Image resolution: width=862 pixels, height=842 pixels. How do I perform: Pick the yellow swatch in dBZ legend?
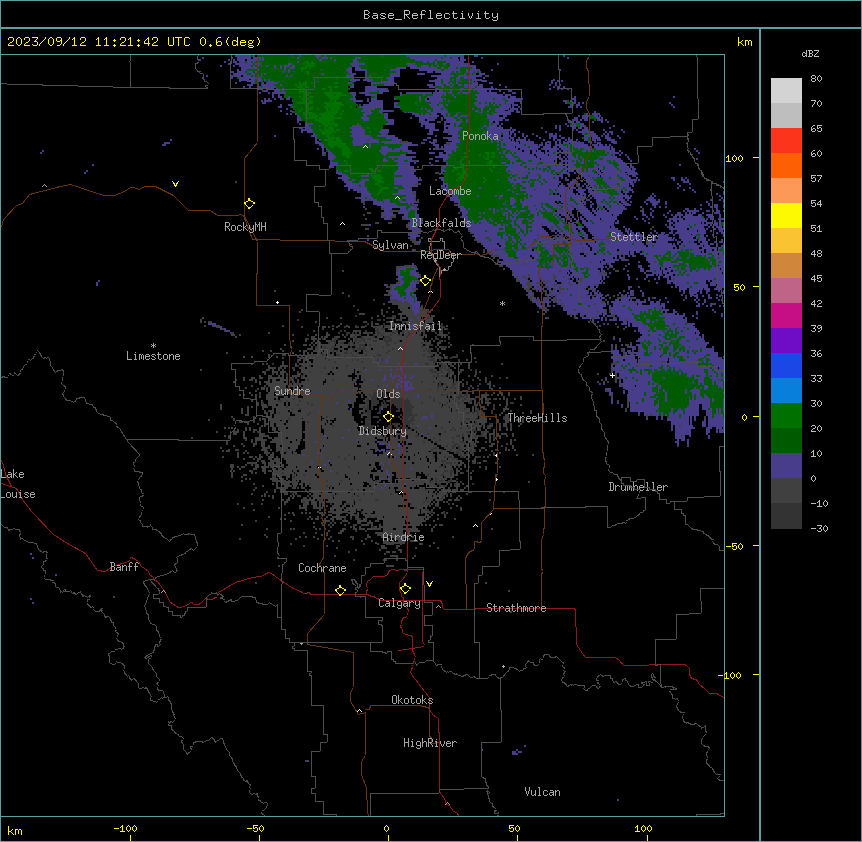(x=786, y=215)
